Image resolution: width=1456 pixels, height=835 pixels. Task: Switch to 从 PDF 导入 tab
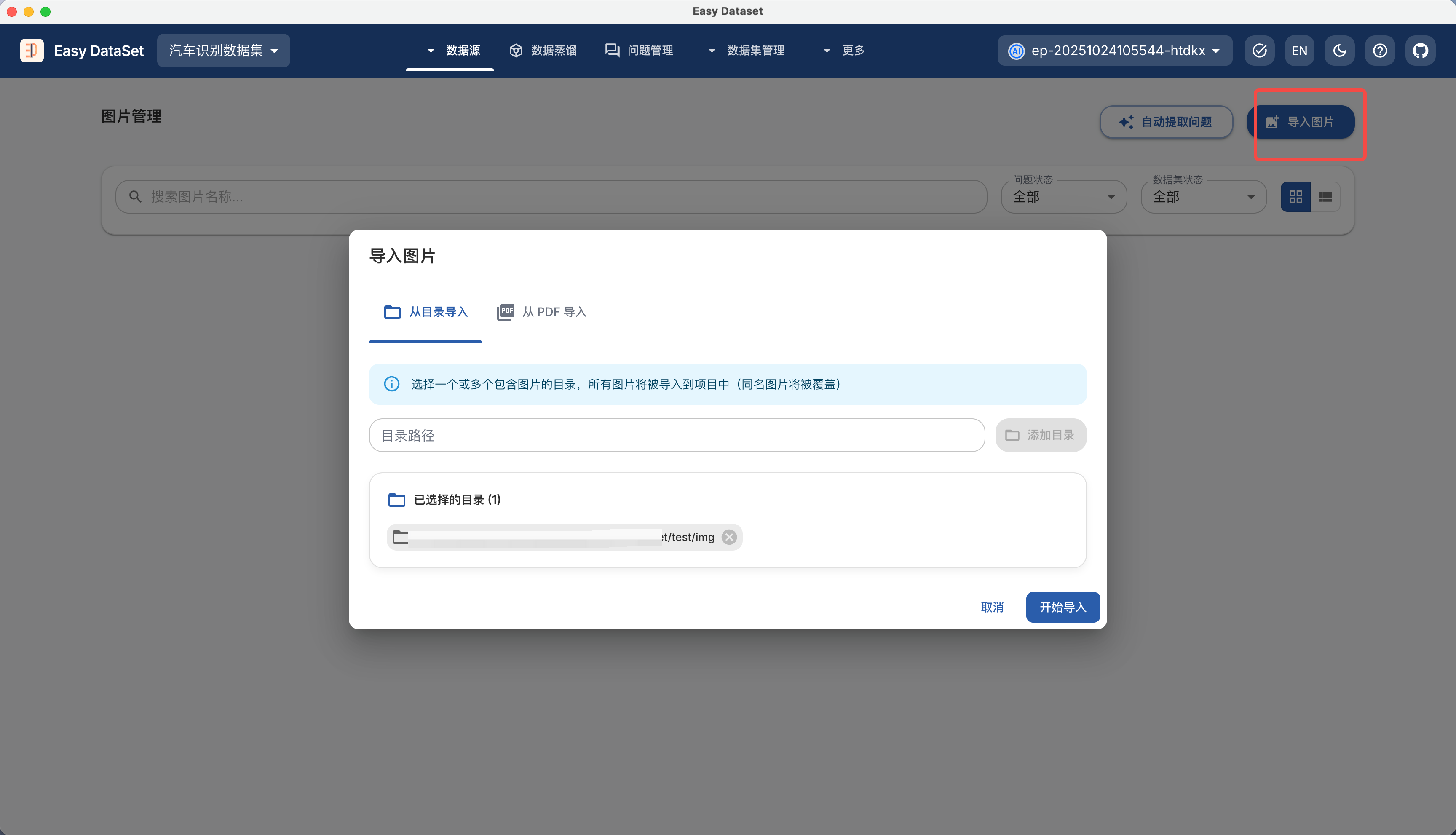[x=542, y=312]
